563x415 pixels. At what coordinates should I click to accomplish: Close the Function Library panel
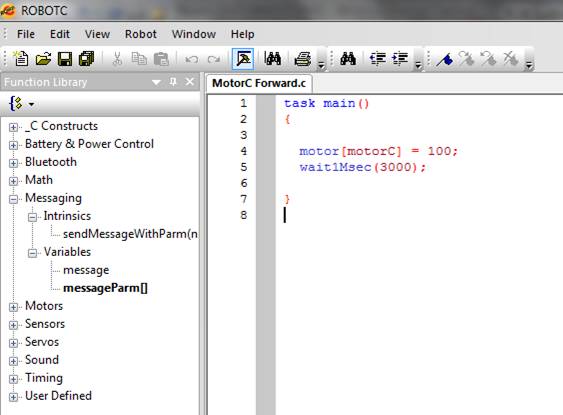190,82
